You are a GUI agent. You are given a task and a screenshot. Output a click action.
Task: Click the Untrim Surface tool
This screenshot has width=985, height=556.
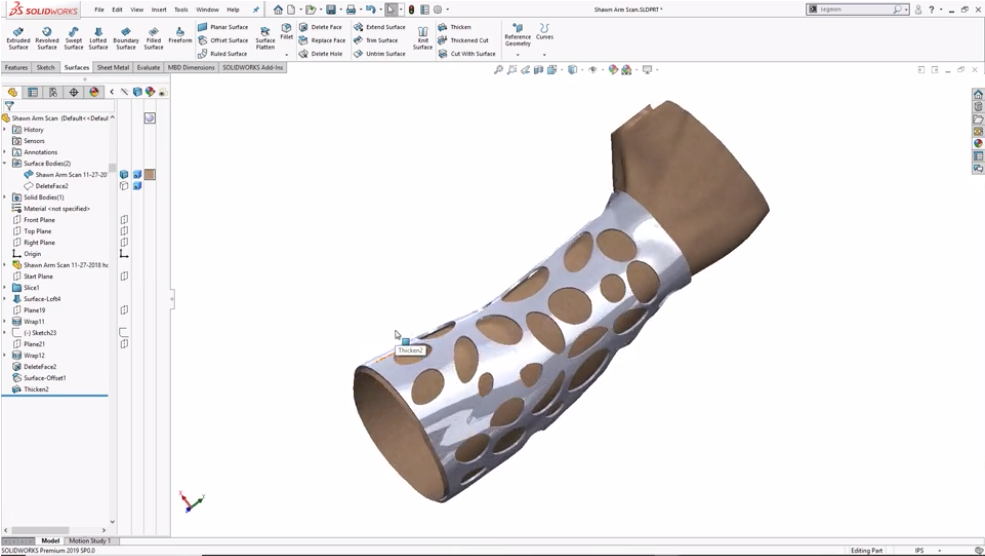pos(379,54)
